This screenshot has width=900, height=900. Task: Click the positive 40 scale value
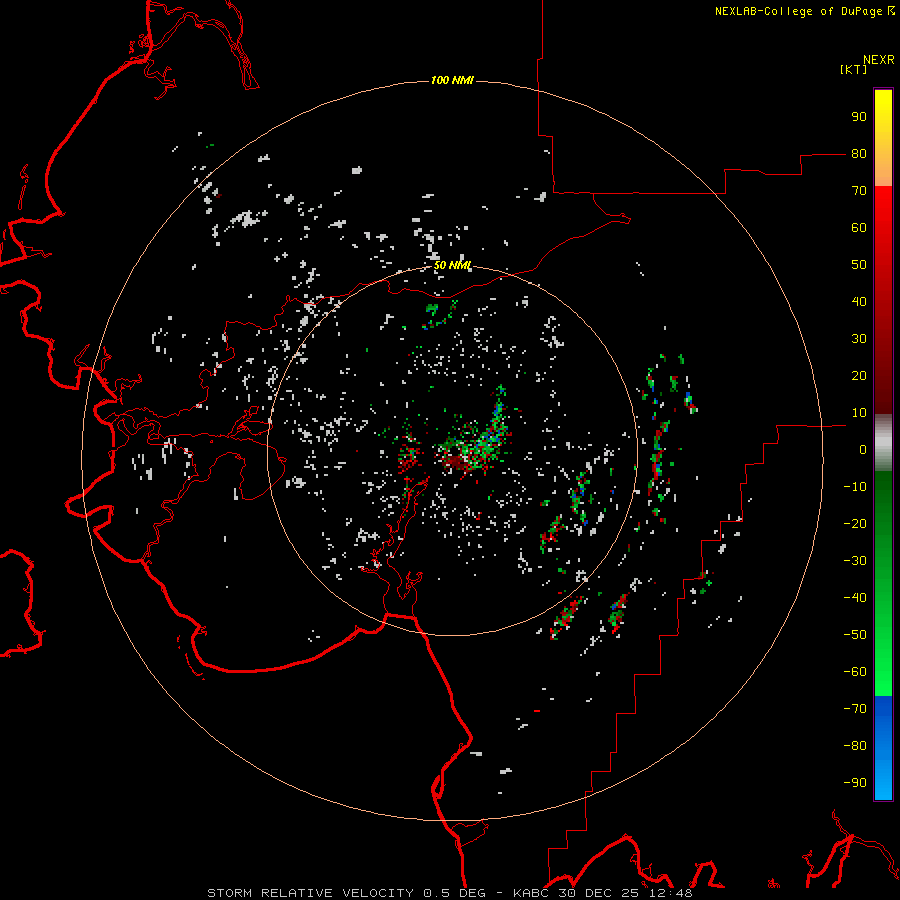coord(859,302)
